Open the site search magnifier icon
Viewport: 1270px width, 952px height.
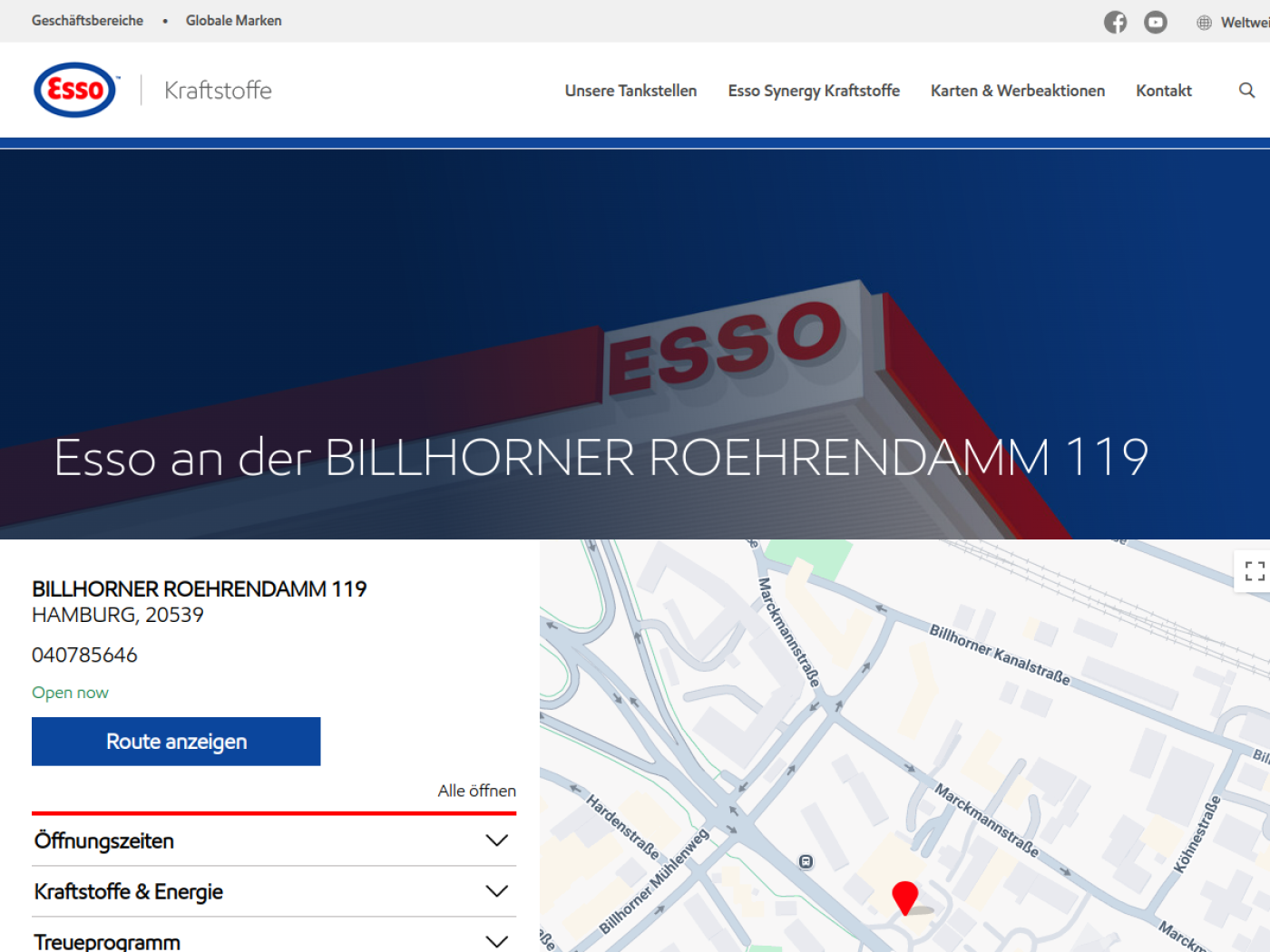coord(1247,90)
